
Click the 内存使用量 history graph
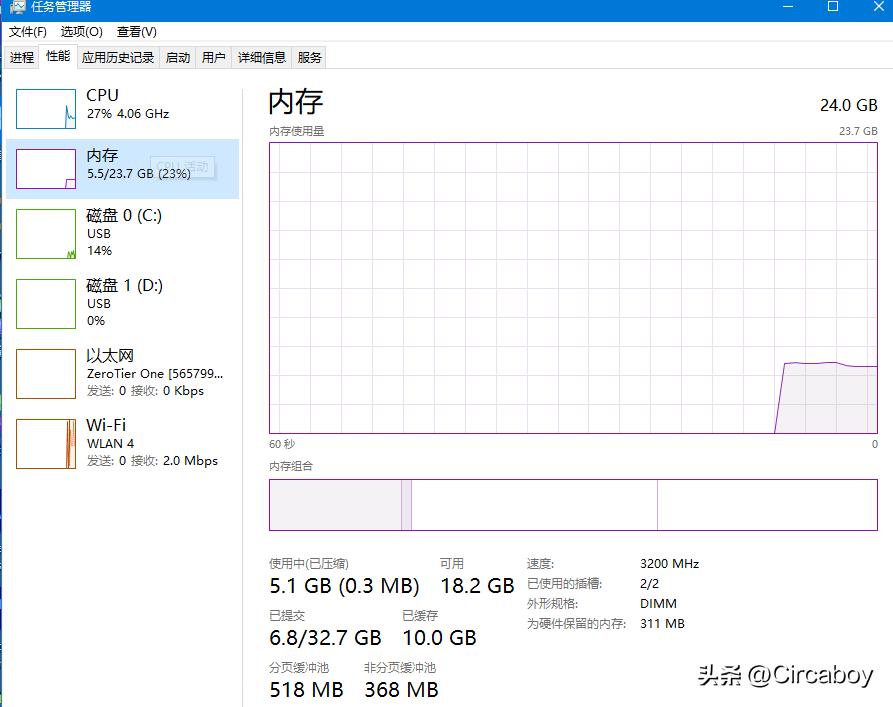click(573, 288)
